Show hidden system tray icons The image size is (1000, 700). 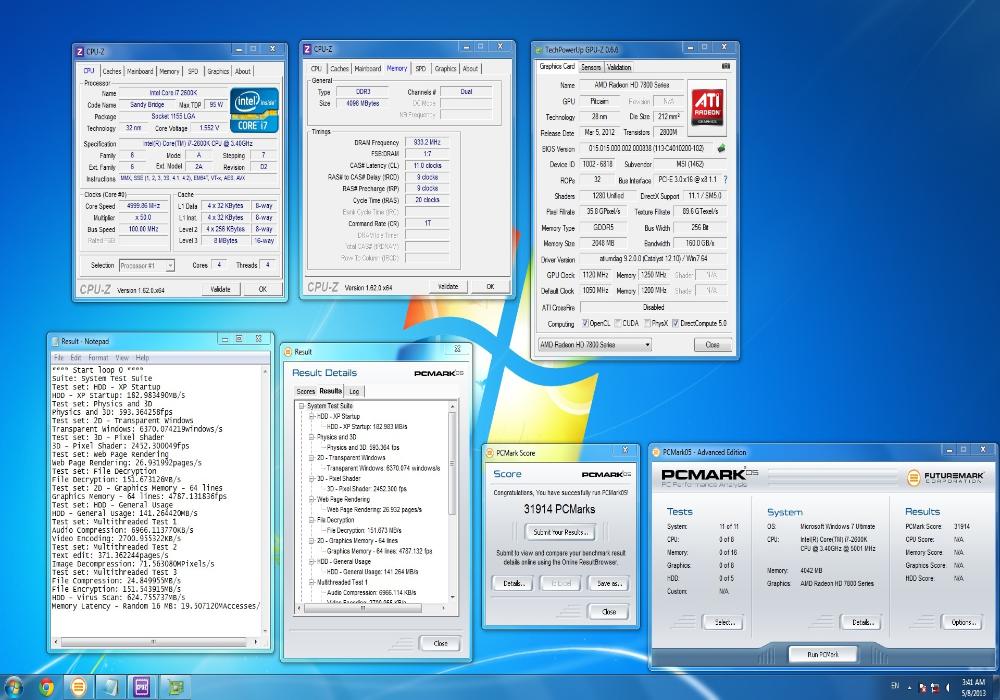(x=909, y=688)
